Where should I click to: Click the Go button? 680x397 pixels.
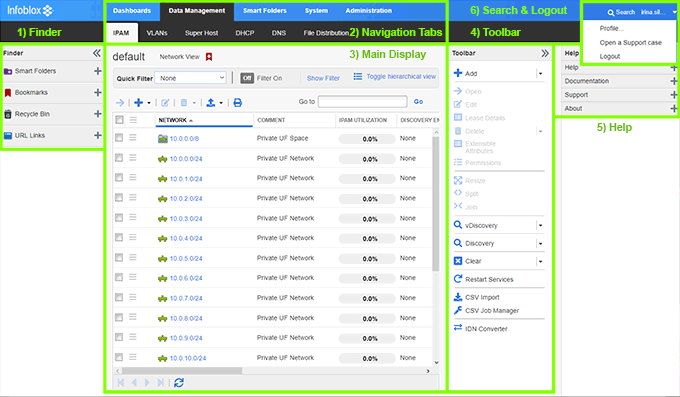click(418, 102)
